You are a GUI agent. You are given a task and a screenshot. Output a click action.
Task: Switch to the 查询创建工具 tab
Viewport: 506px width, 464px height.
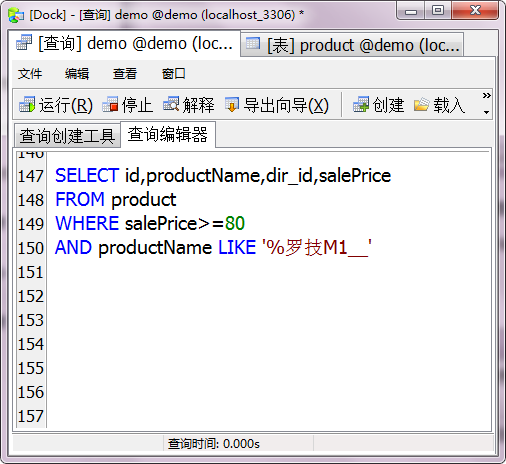pos(67,136)
